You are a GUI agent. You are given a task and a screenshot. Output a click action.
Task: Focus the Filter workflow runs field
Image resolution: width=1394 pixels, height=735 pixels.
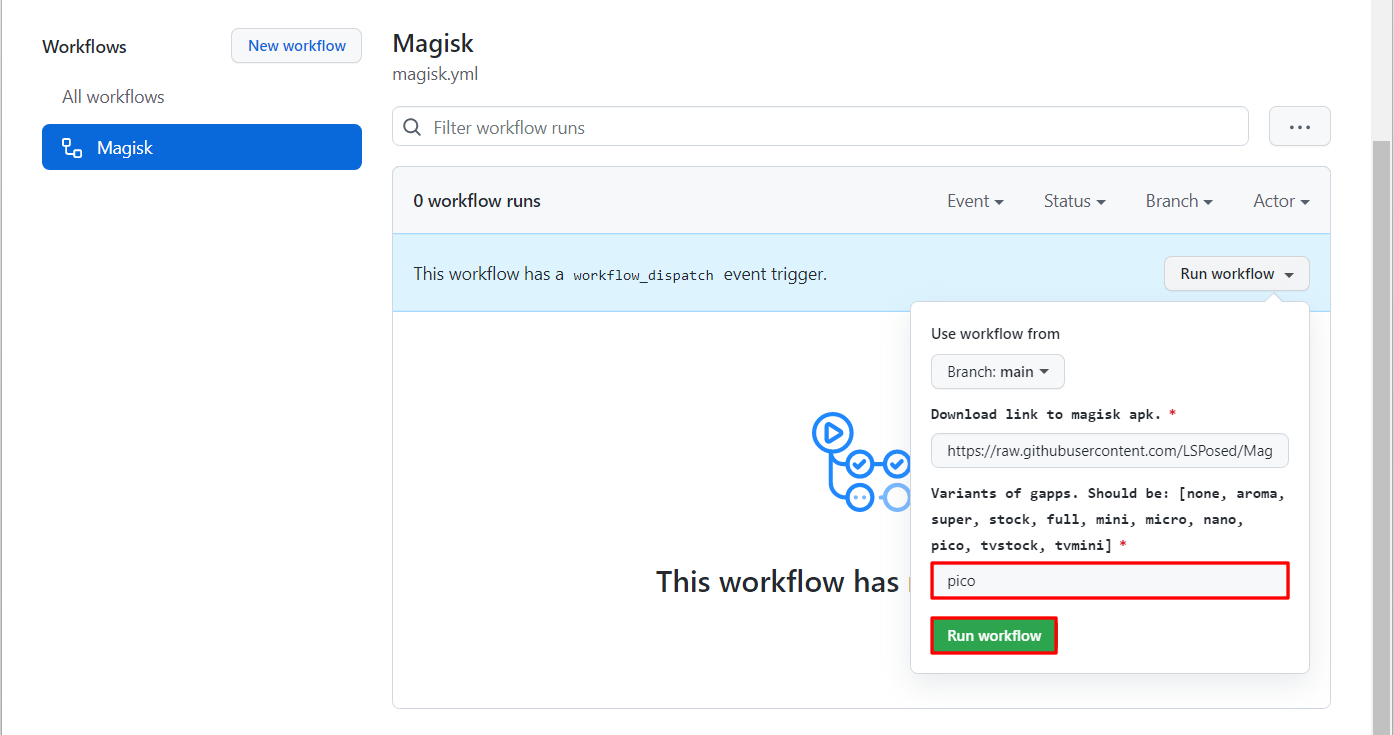[x=820, y=127]
